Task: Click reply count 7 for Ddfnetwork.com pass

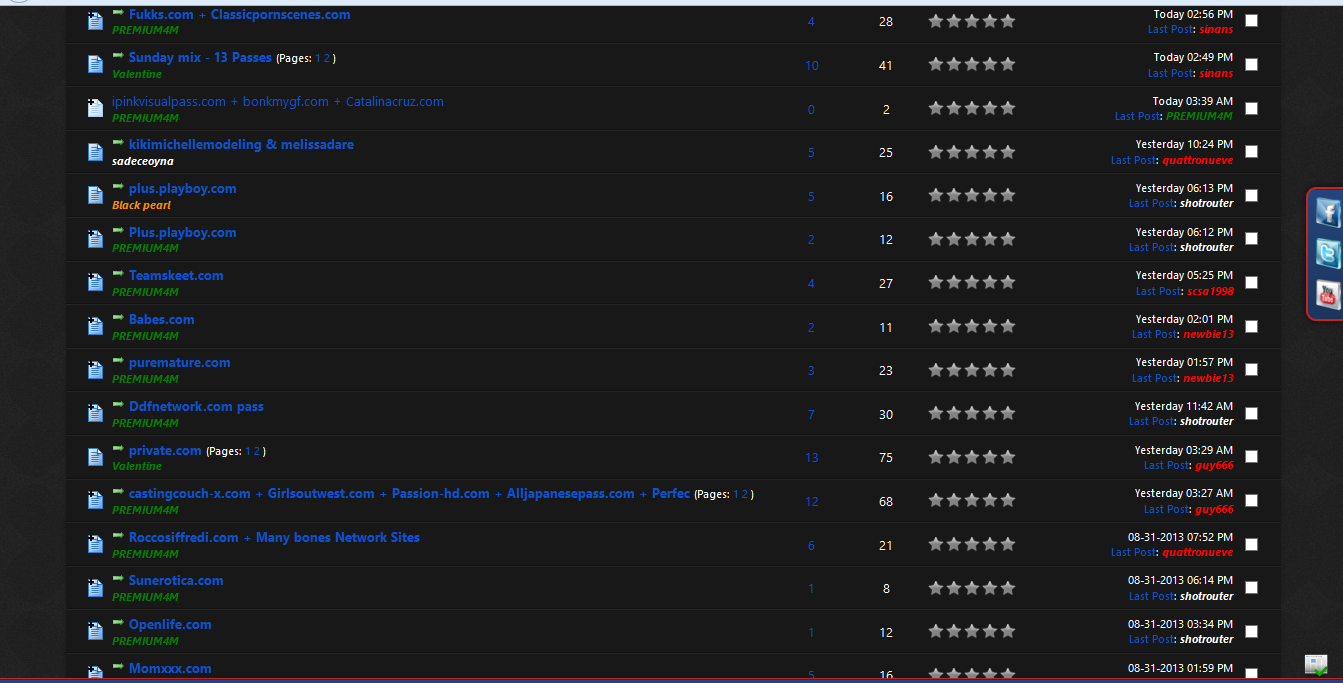Action: (x=811, y=414)
